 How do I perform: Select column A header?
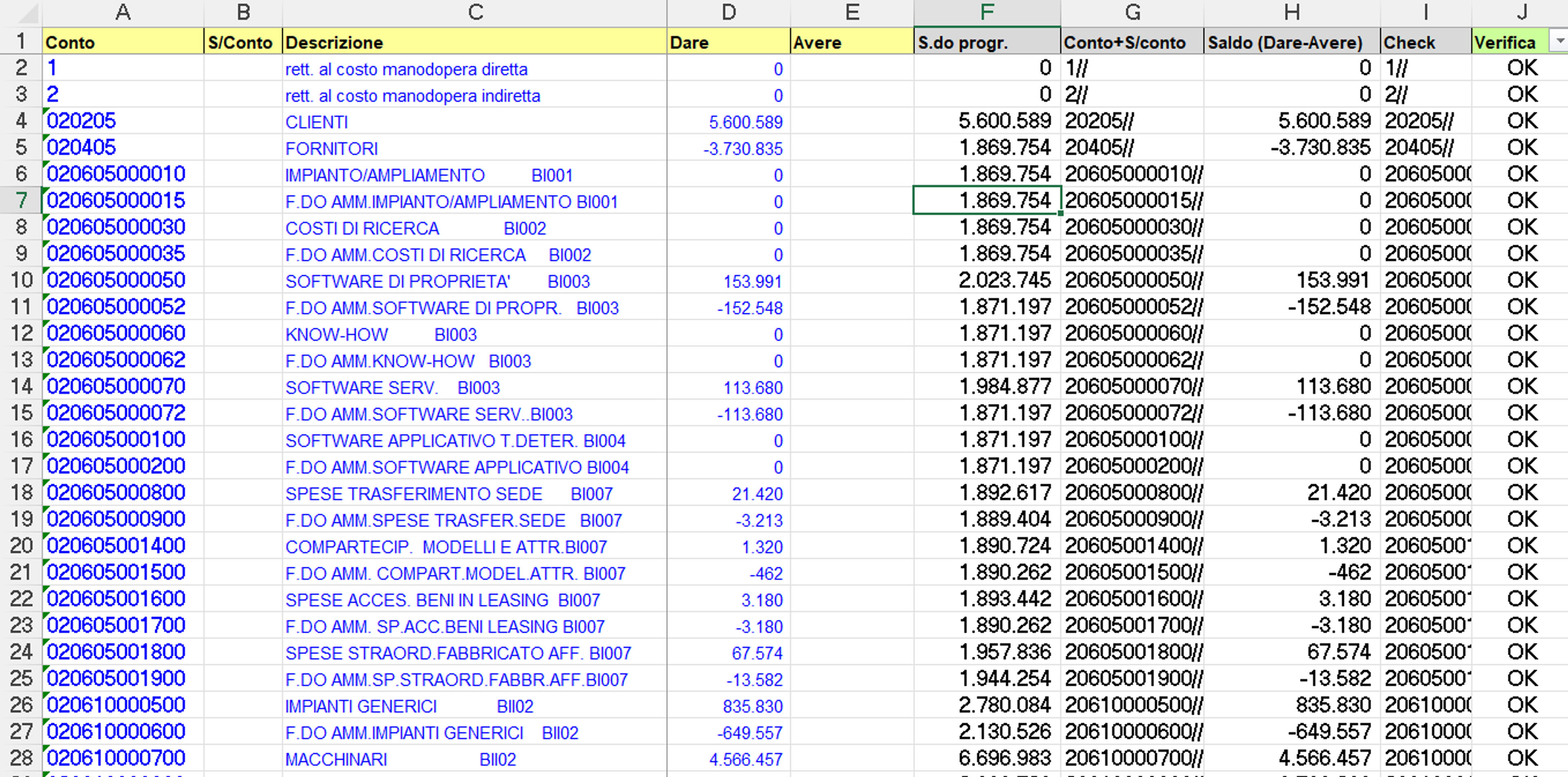click(123, 12)
